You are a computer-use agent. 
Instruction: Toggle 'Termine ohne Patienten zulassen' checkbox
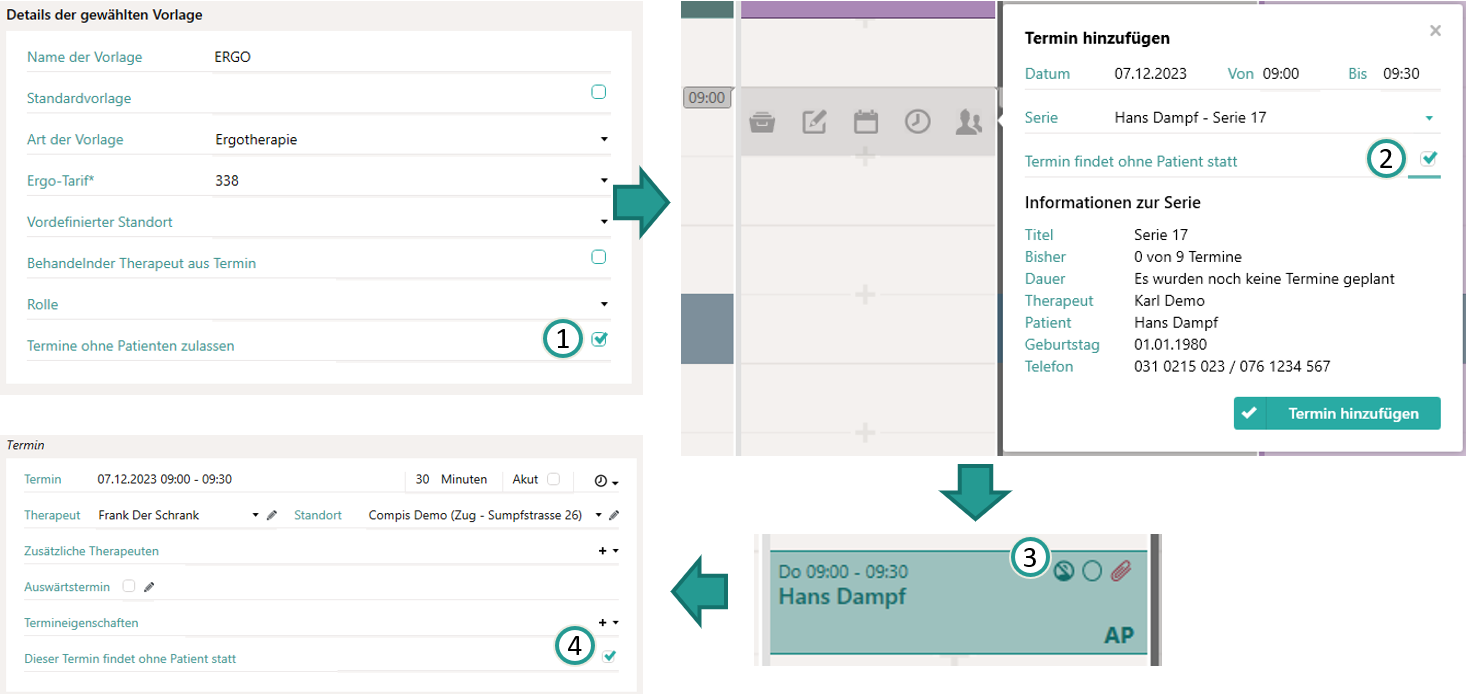599,339
